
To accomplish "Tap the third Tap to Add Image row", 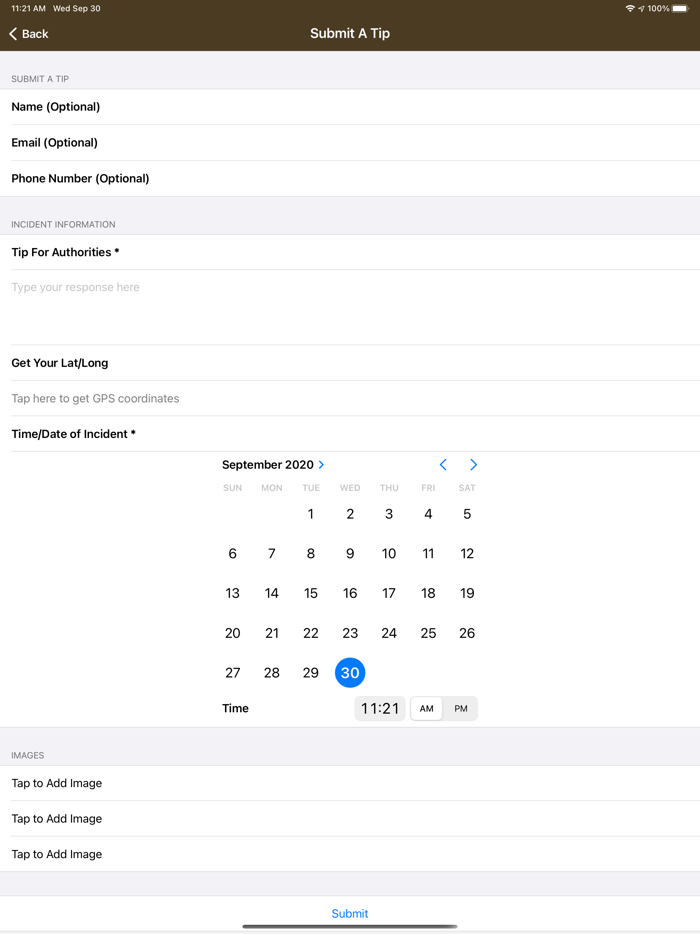I will coord(350,854).
